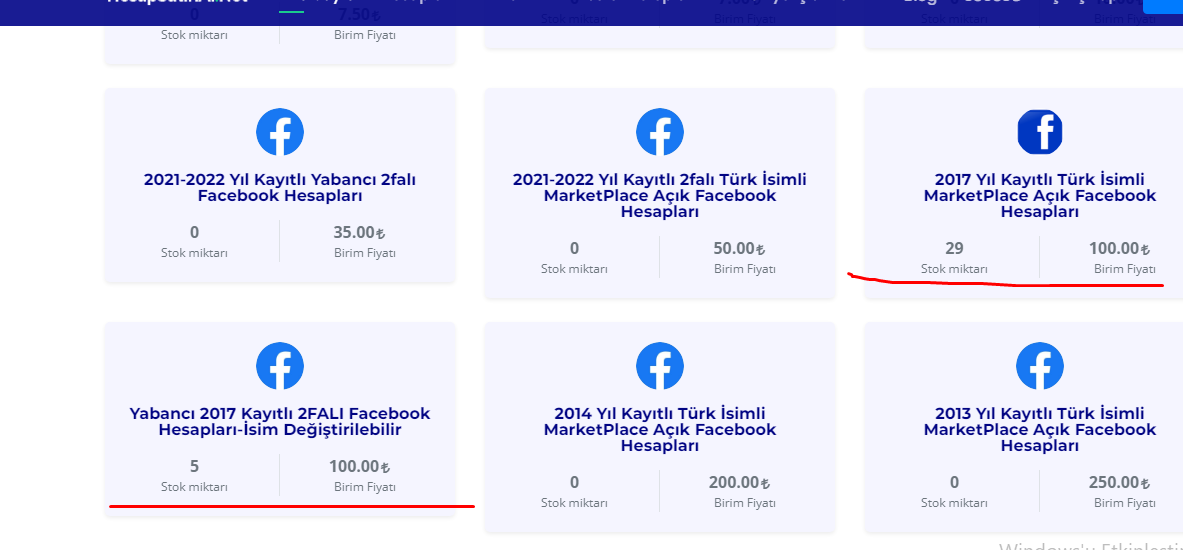This screenshot has height=550, width=1183.
Task: Click Birim Fiyatı label under 7.50₺
Action: tap(365, 35)
